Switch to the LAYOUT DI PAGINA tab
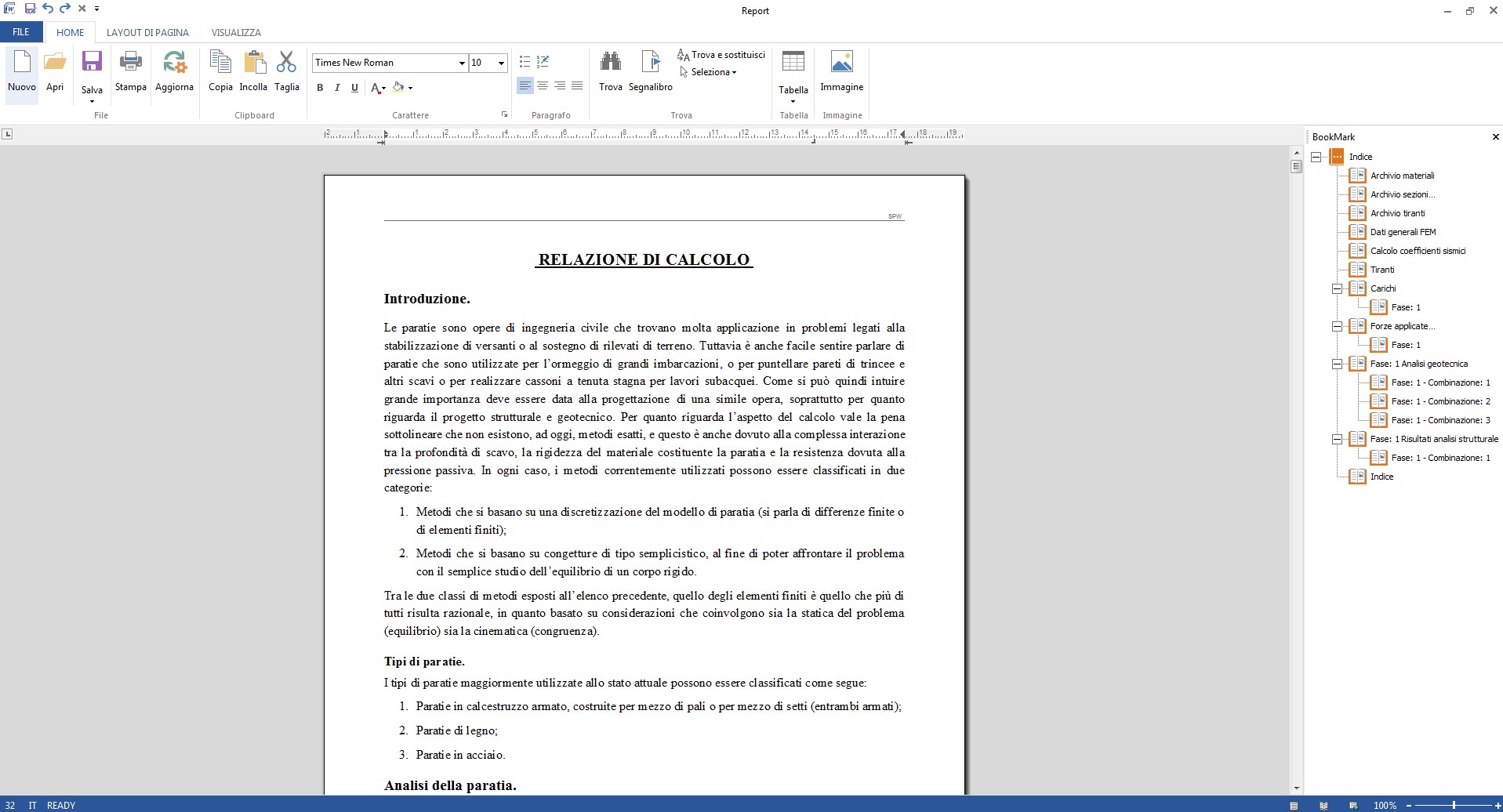The width and height of the screenshot is (1503, 812). click(147, 33)
